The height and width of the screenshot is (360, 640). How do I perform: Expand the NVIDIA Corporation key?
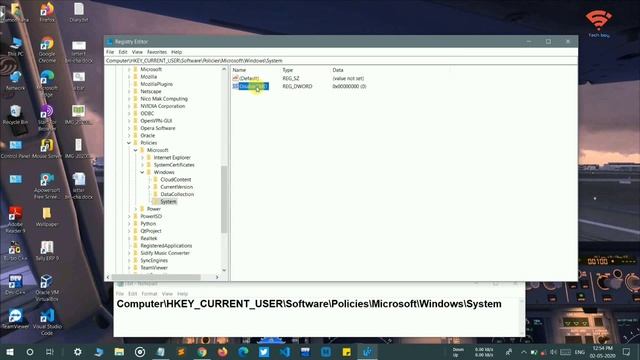point(129,106)
